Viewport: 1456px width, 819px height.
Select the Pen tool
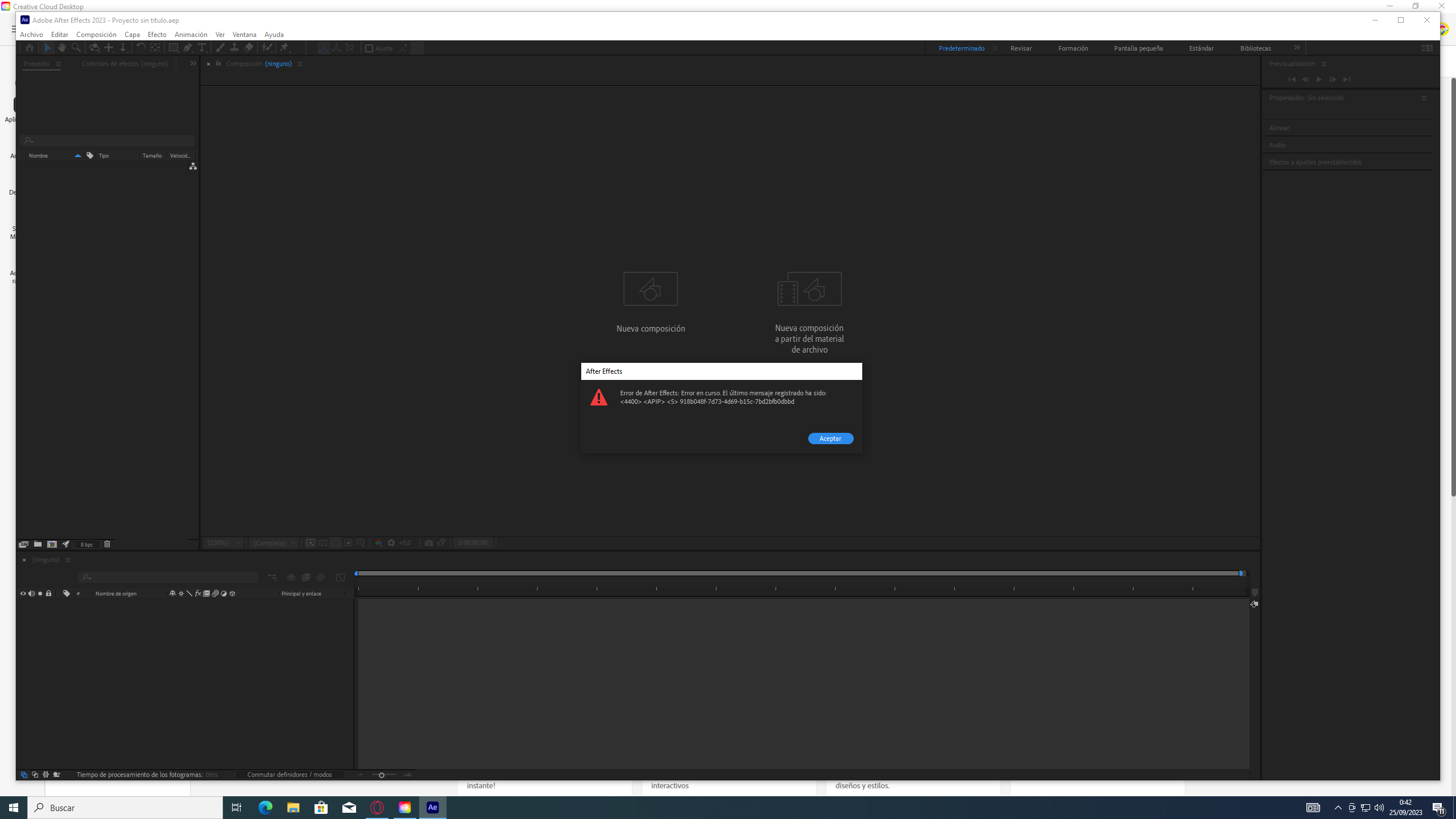coord(188,48)
